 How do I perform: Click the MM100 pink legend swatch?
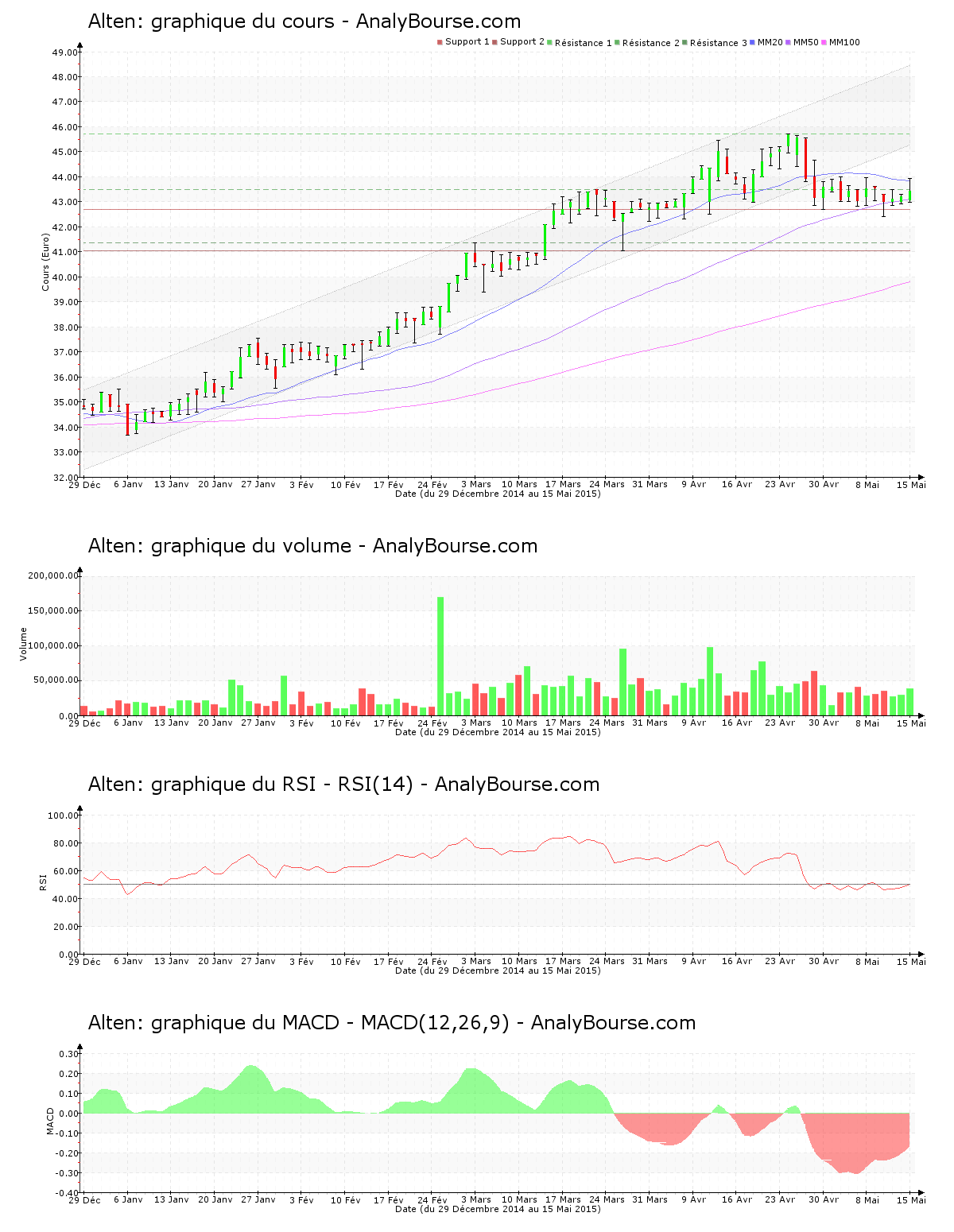click(824, 42)
